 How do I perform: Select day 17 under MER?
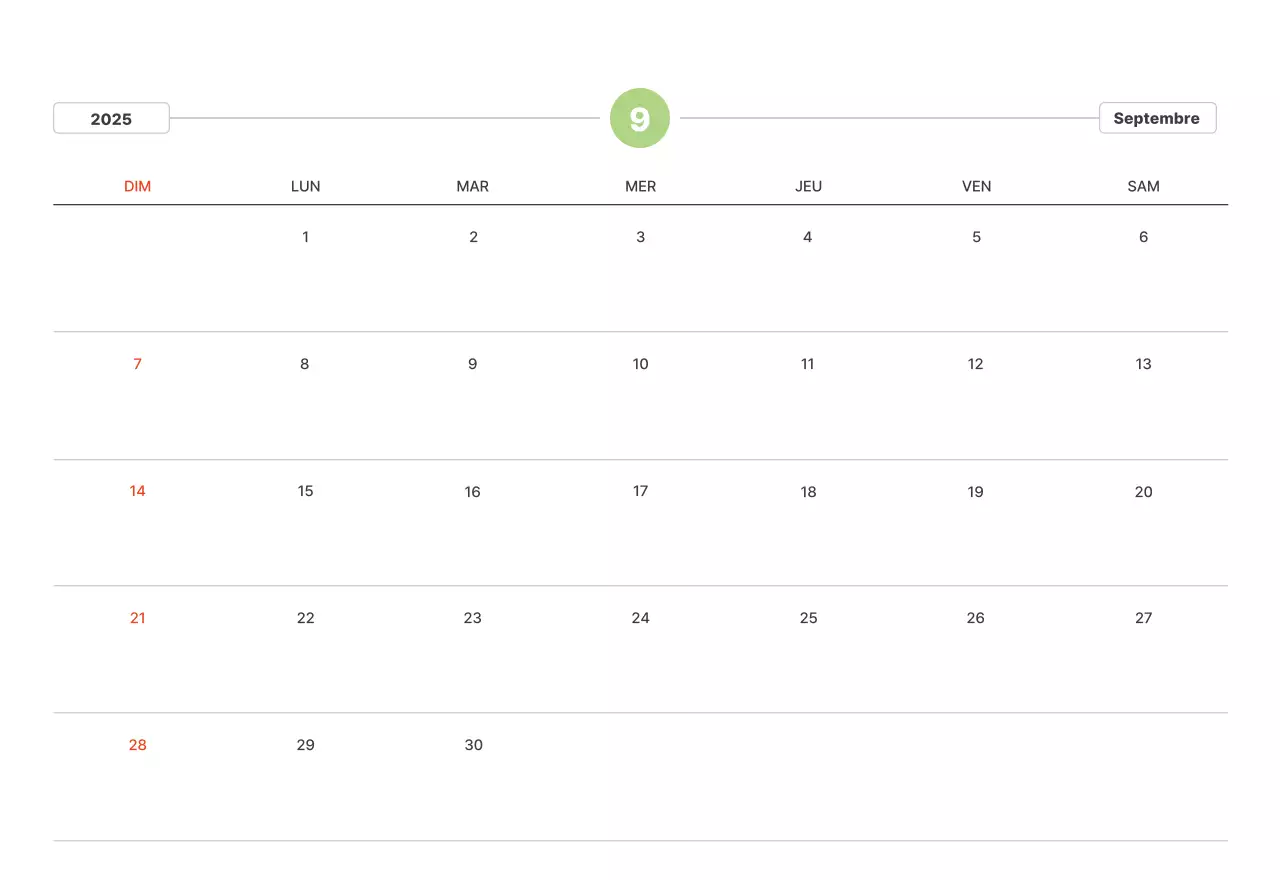[641, 491]
